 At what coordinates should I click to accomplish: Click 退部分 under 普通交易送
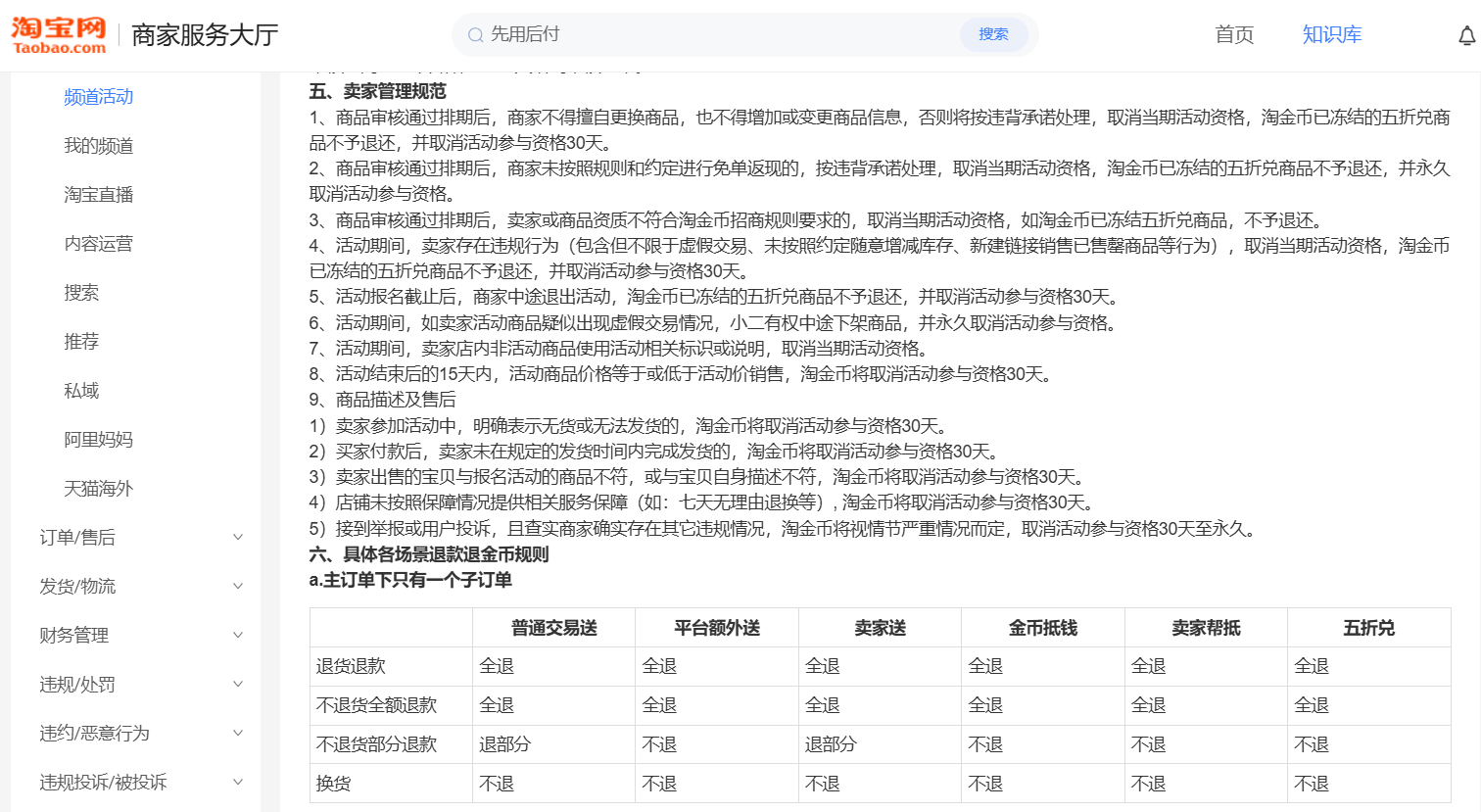pyautogui.click(x=504, y=744)
